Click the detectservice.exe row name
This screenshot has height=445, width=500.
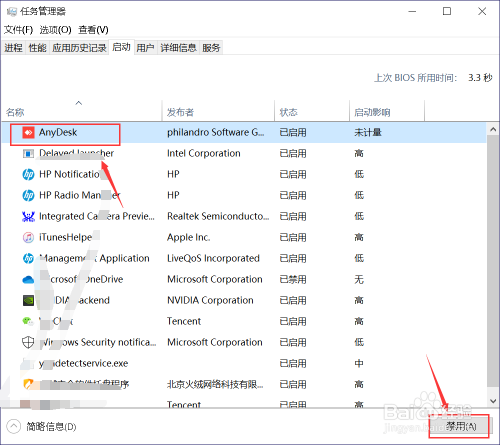[84, 363]
